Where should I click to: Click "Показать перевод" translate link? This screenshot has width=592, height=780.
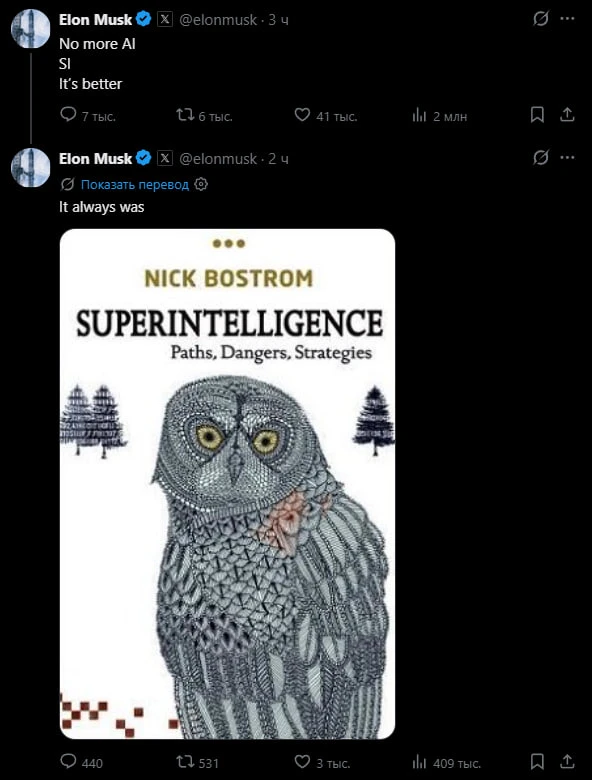135,185
